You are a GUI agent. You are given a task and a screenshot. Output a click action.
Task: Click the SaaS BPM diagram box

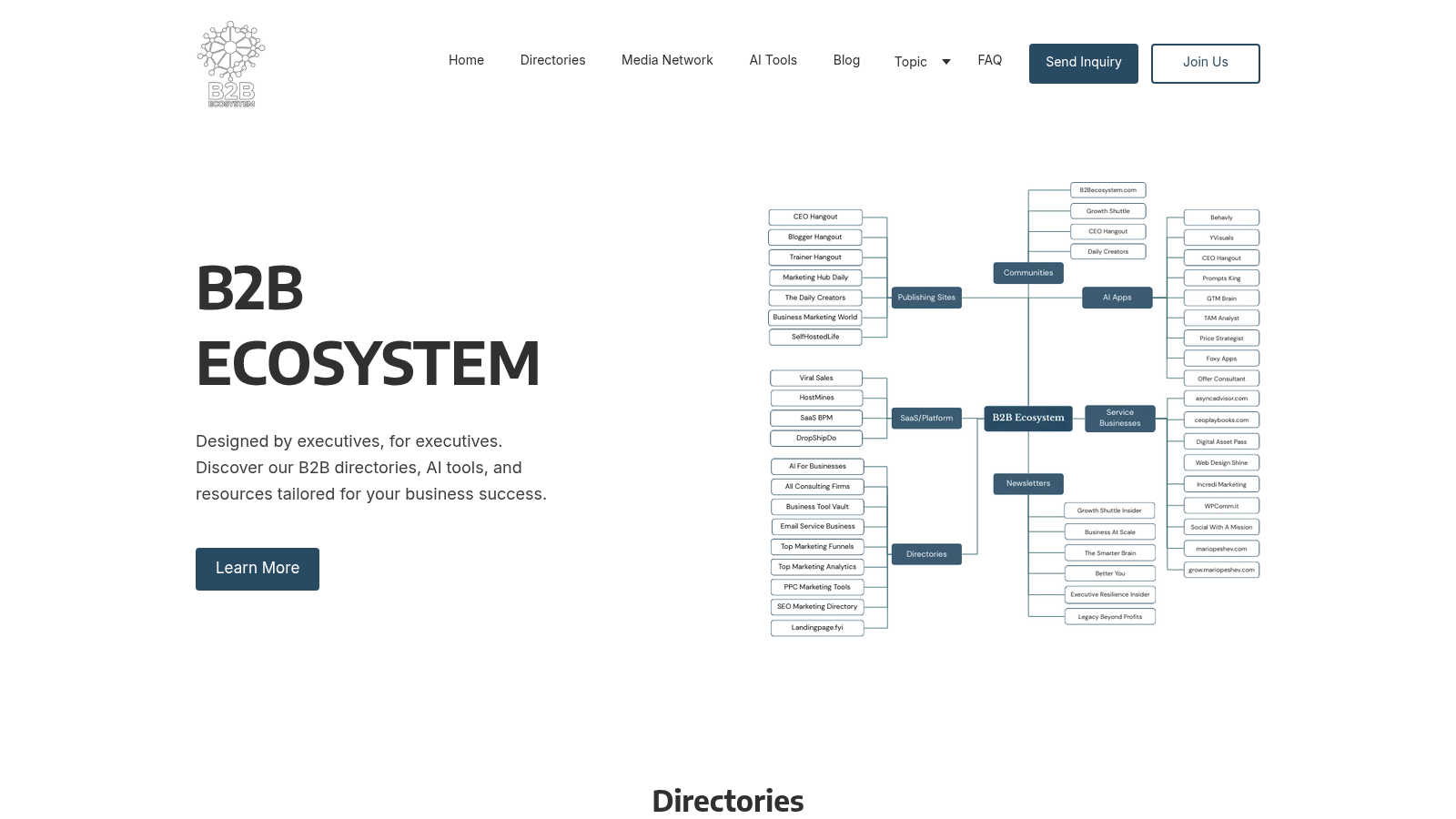[x=816, y=418]
